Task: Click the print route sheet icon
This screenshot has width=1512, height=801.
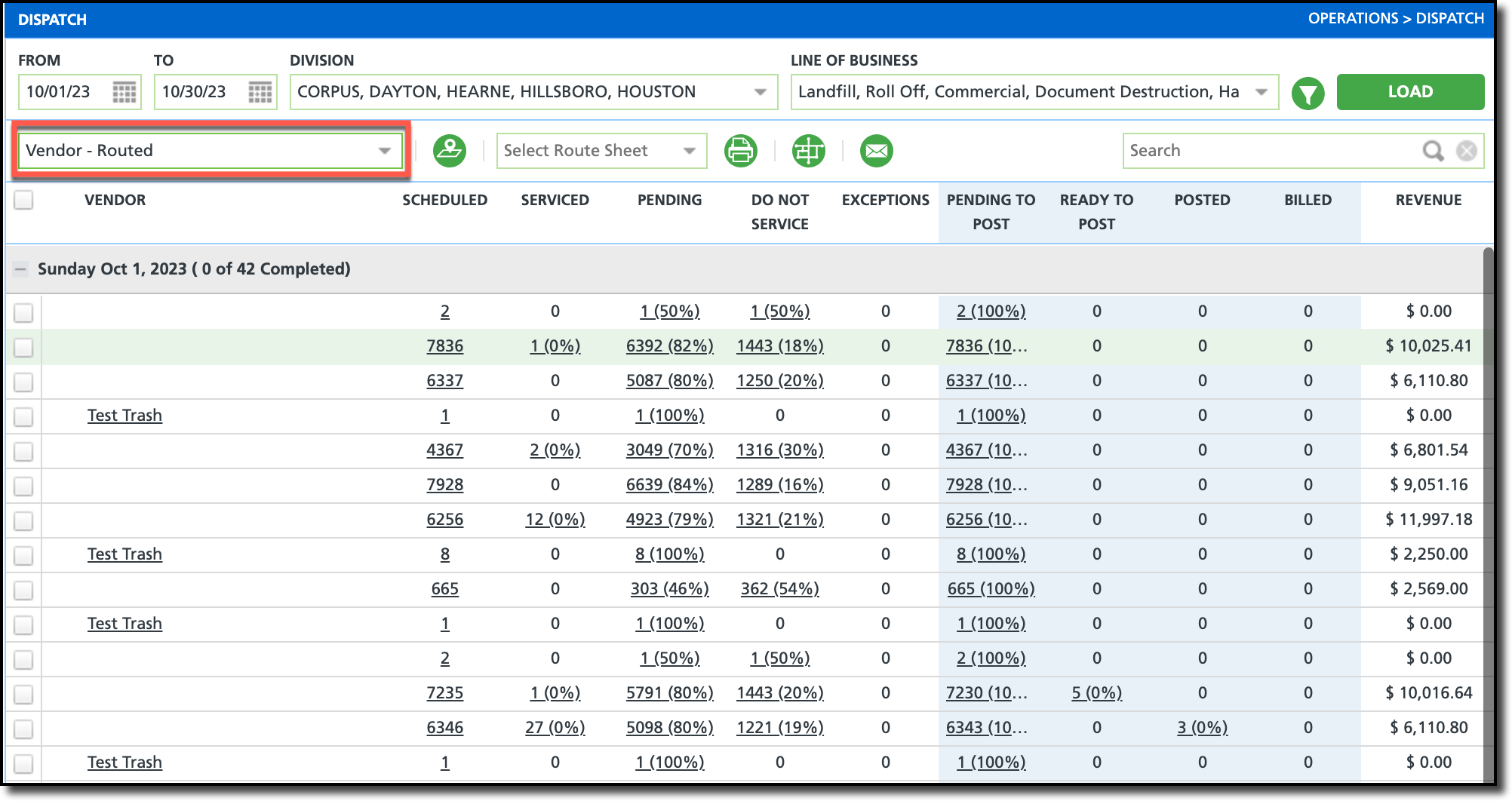Action: [x=740, y=151]
